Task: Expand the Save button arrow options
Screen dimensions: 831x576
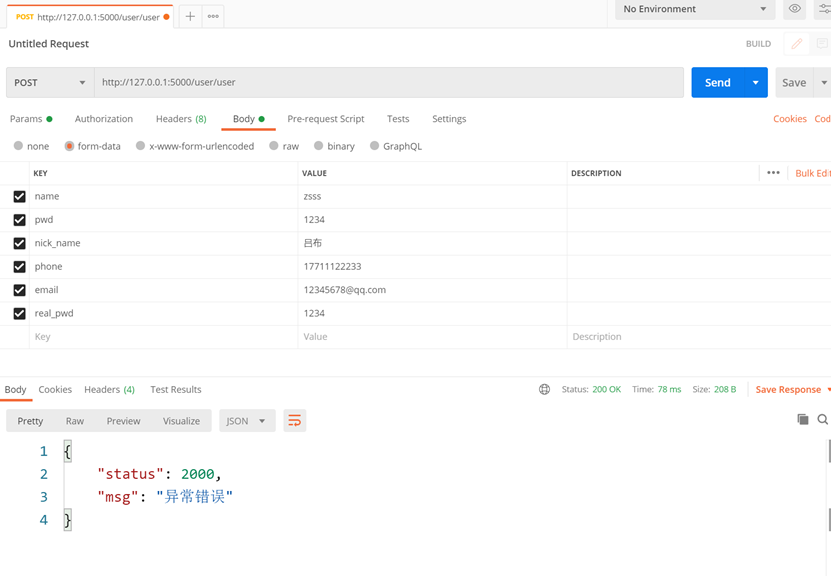Action: [823, 83]
